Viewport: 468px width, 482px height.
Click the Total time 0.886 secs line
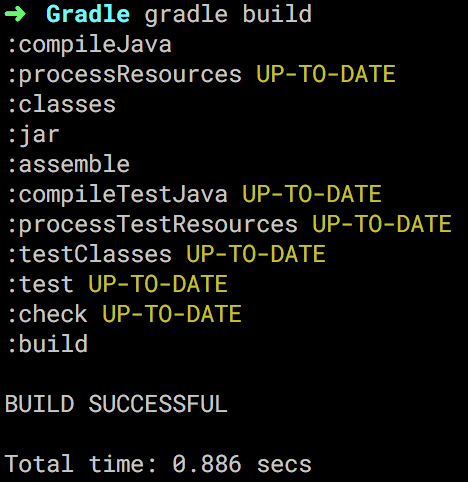pos(158,464)
